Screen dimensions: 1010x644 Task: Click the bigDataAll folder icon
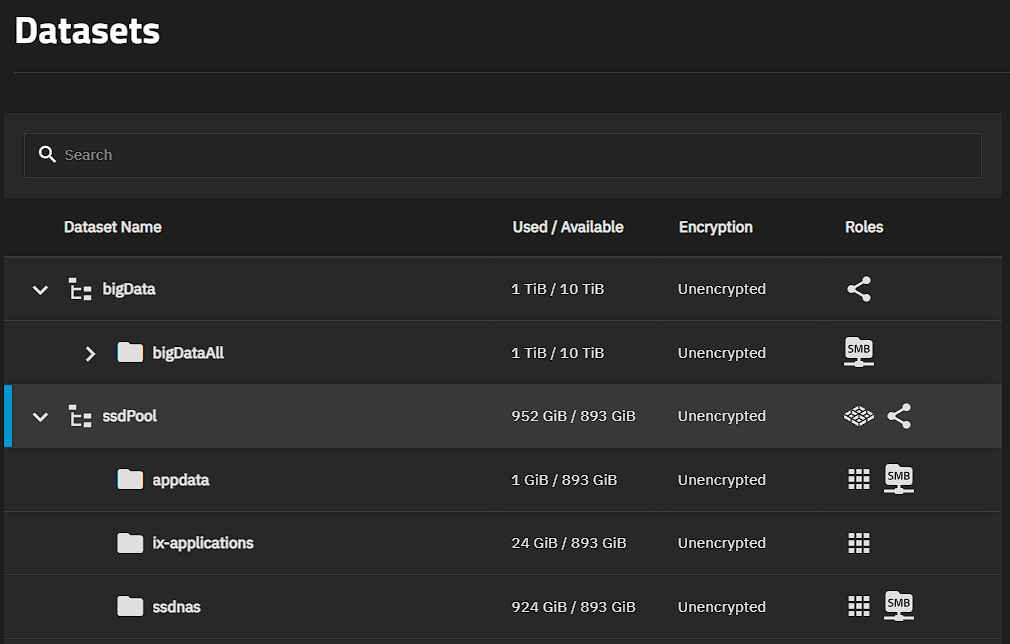[x=130, y=352]
